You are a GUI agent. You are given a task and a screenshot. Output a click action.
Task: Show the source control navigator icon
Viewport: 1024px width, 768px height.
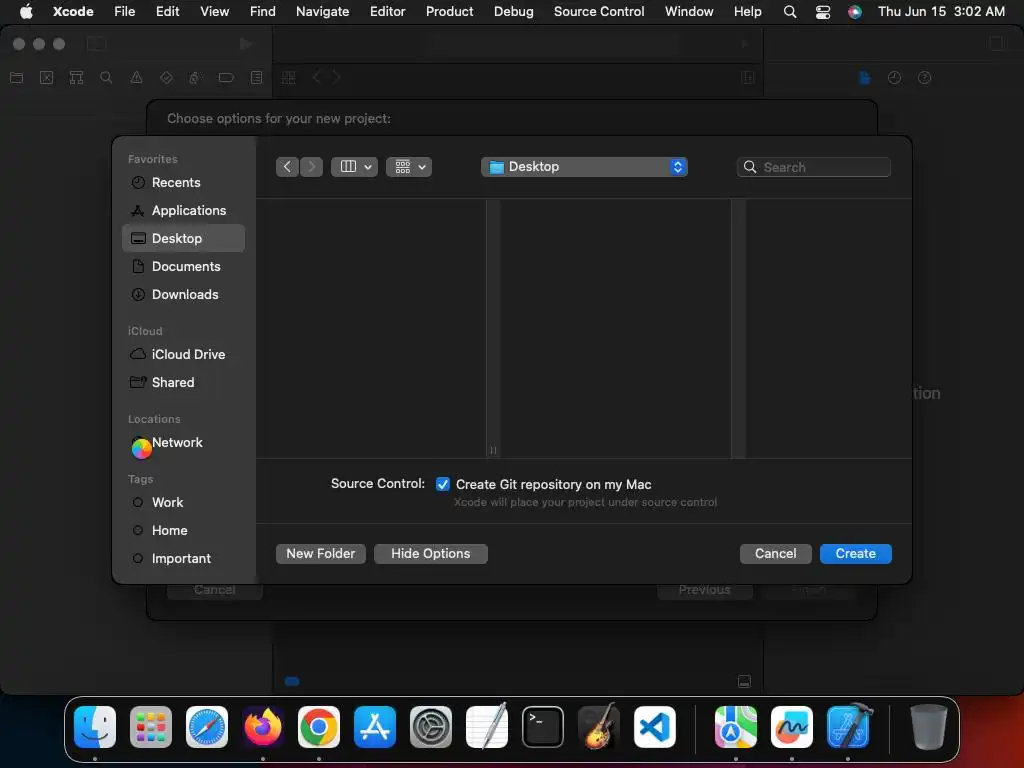pyautogui.click(x=46, y=78)
